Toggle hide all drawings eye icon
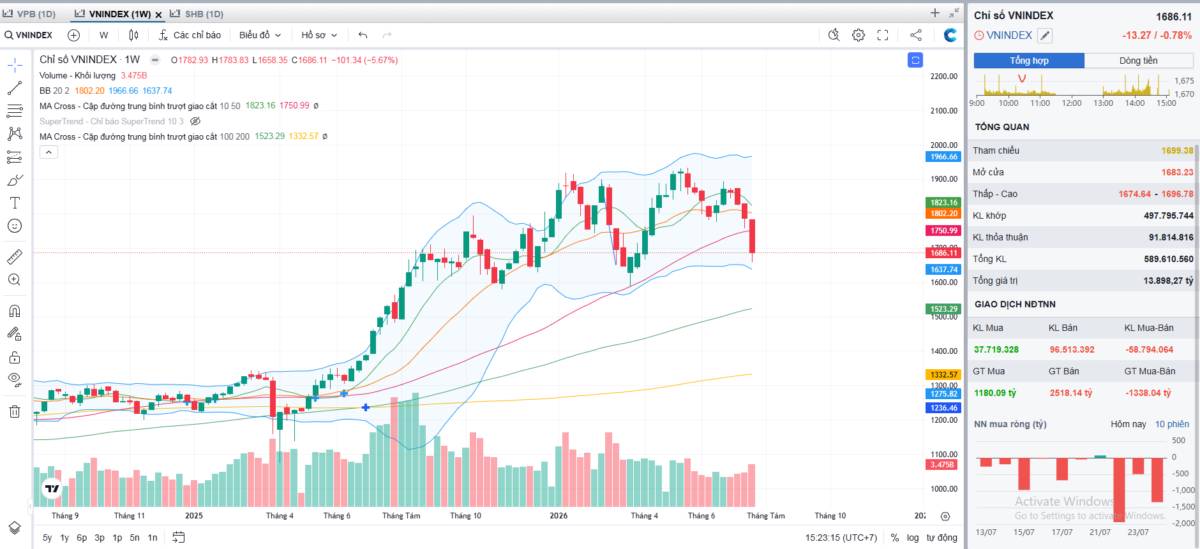Image resolution: width=1200 pixels, height=549 pixels. click(14, 379)
